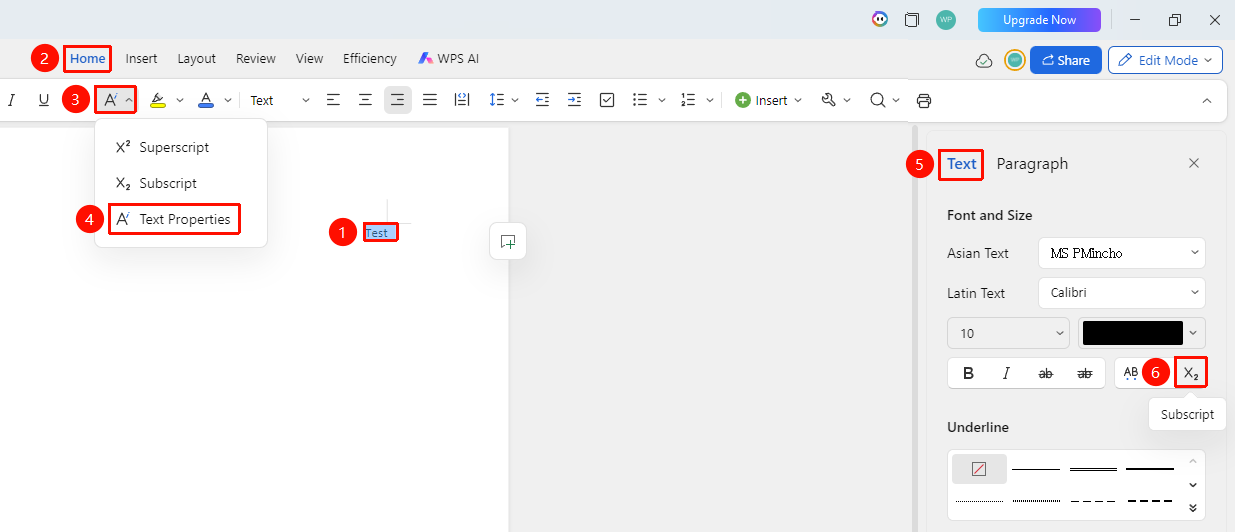Click the highlighter color icon
The width and height of the screenshot is (1235, 532).
[157, 100]
